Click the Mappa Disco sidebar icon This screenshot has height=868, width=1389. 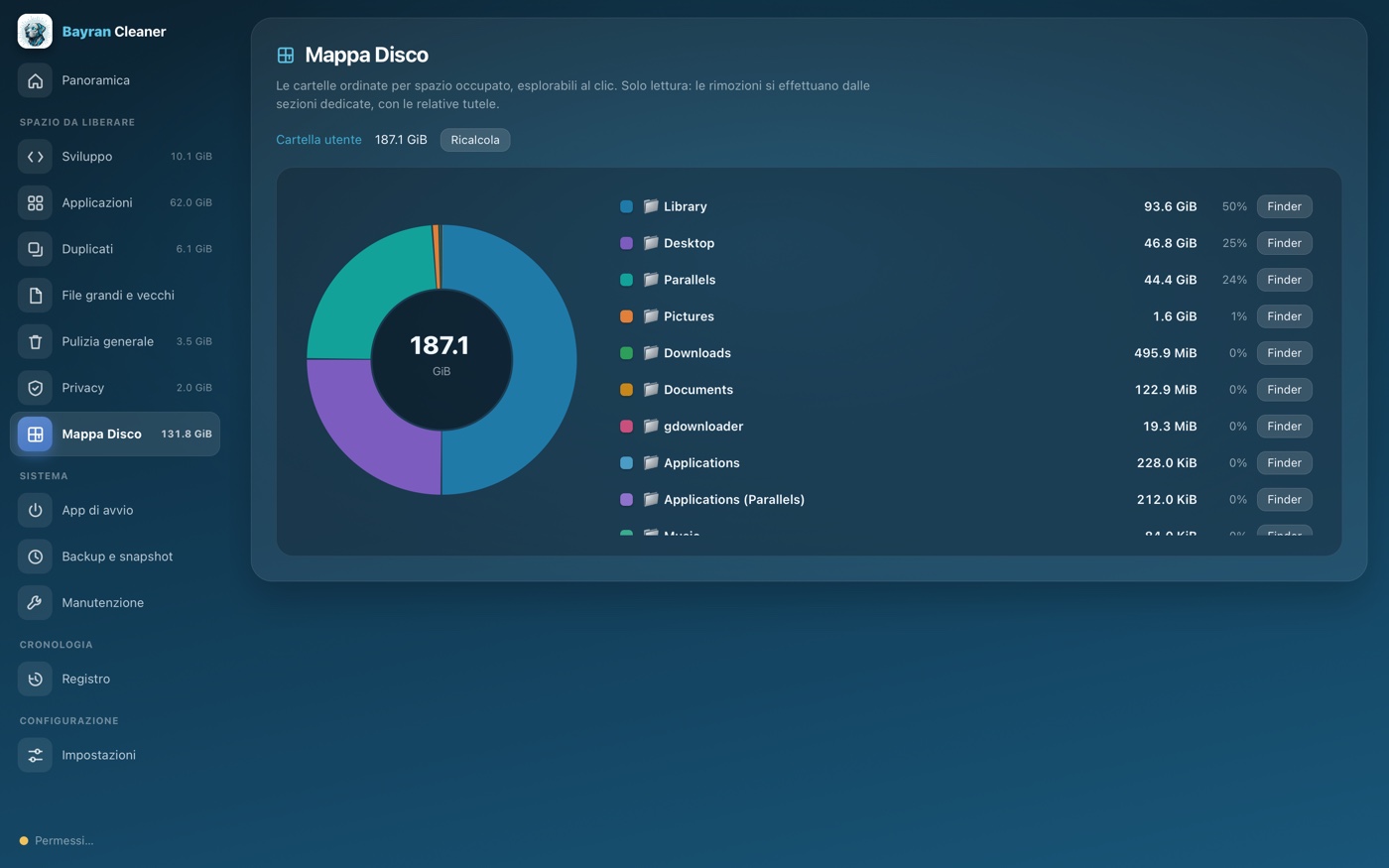tap(35, 434)
